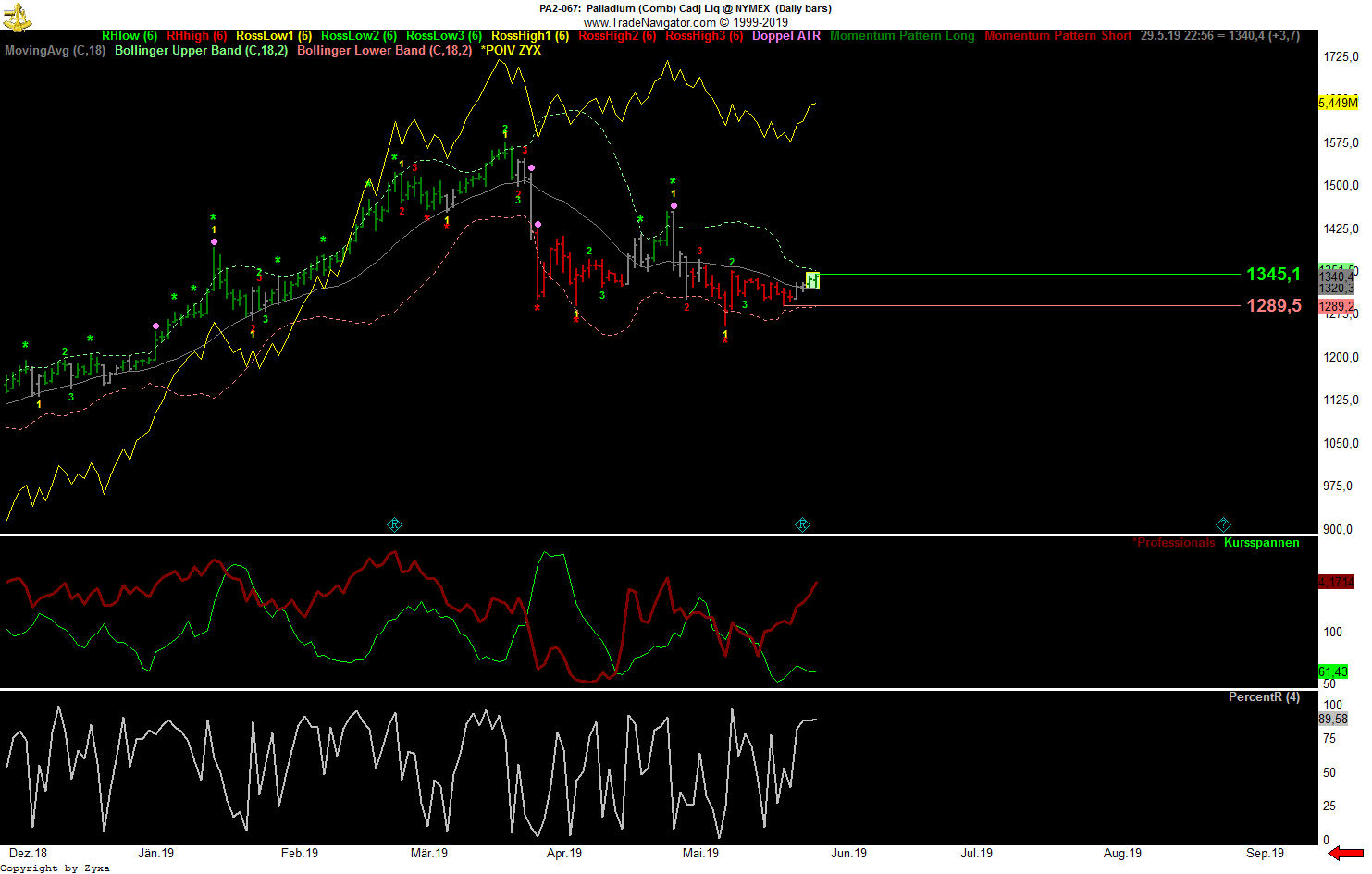This screenshot has width=1372, height=874.
Task: Click the golden Trade Navigator logo icon
Action: point(17,17)
